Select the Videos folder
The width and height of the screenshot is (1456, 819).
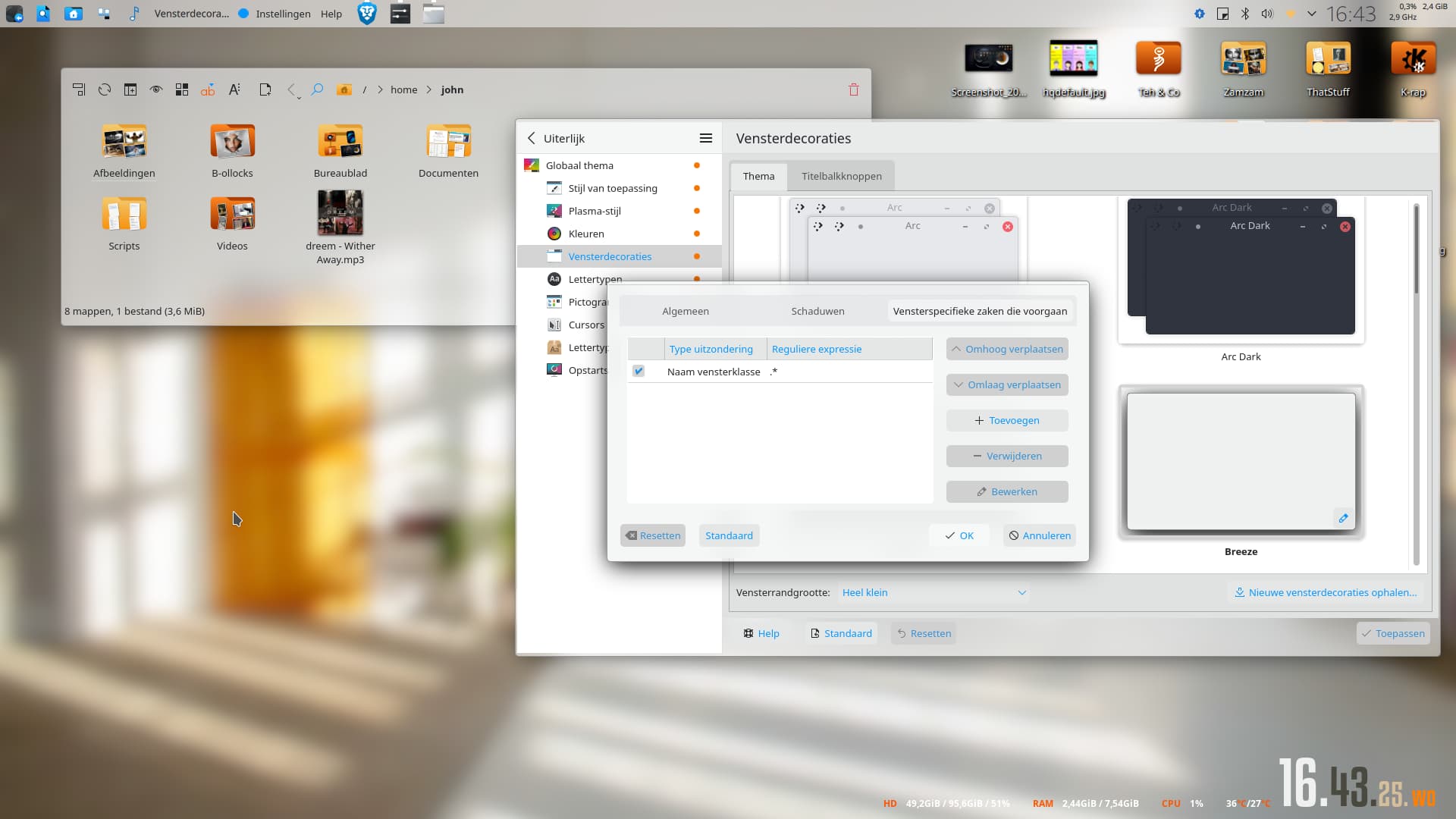[x=232, y=224]
